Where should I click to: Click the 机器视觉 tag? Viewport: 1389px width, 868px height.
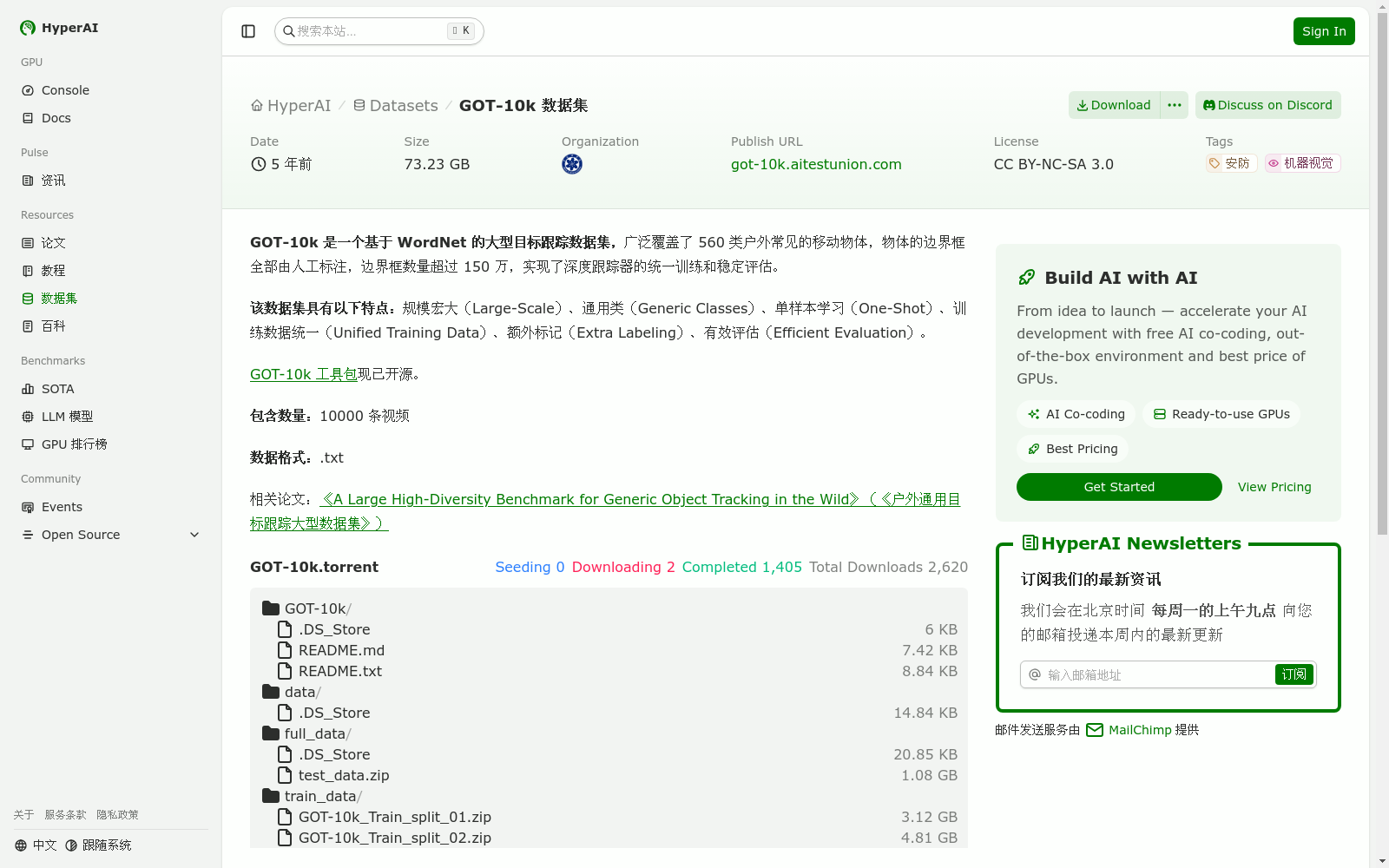(1302, 163)
